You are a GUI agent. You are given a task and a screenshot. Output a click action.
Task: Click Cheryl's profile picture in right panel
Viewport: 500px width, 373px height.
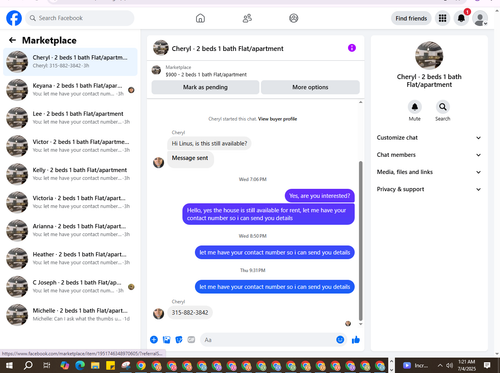coord(429,55)
